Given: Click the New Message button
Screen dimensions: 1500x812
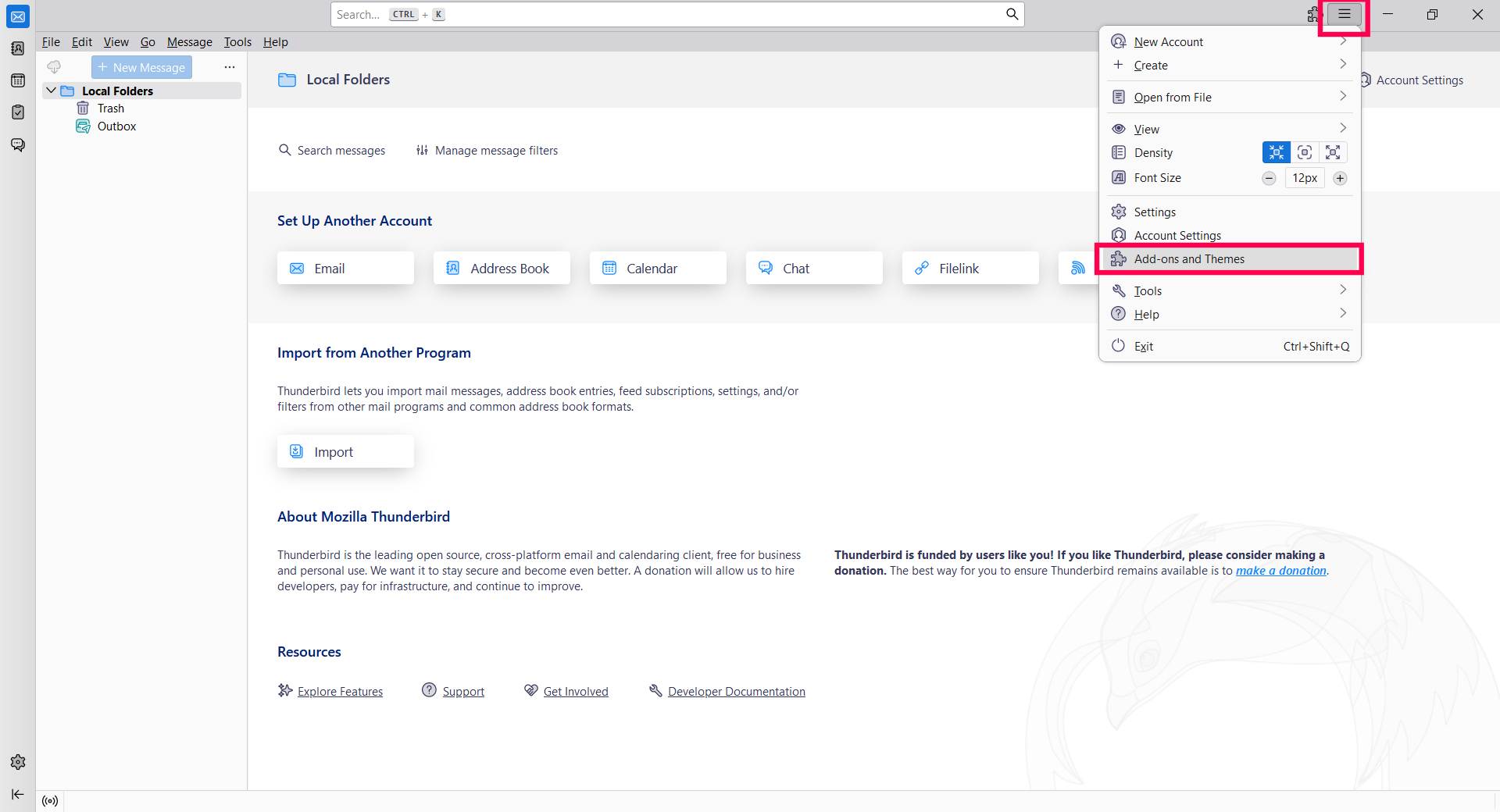Looking at the screenshot, I should (141, 67).
